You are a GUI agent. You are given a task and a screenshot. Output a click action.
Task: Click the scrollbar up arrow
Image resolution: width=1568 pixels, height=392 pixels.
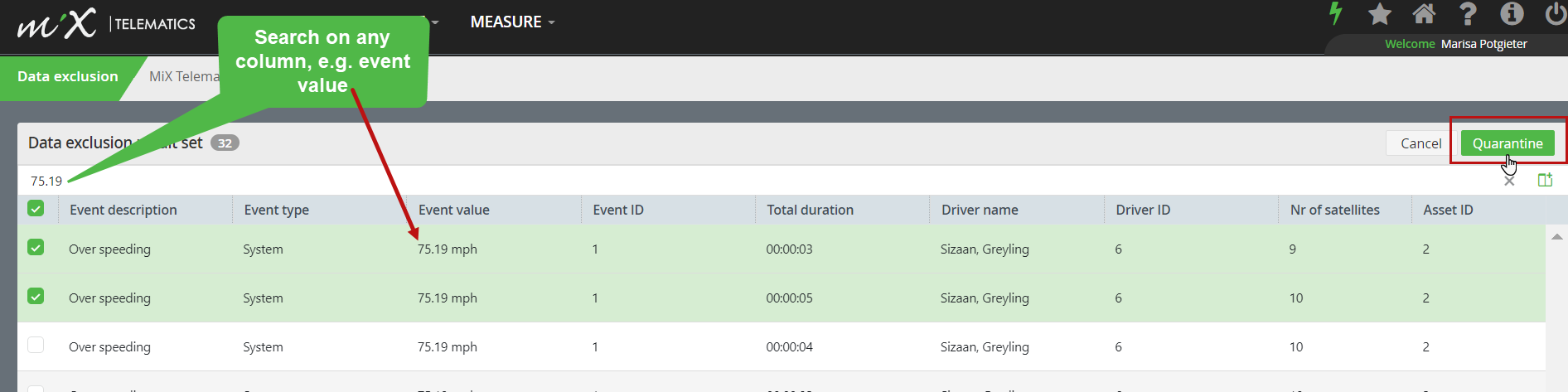1556,237
